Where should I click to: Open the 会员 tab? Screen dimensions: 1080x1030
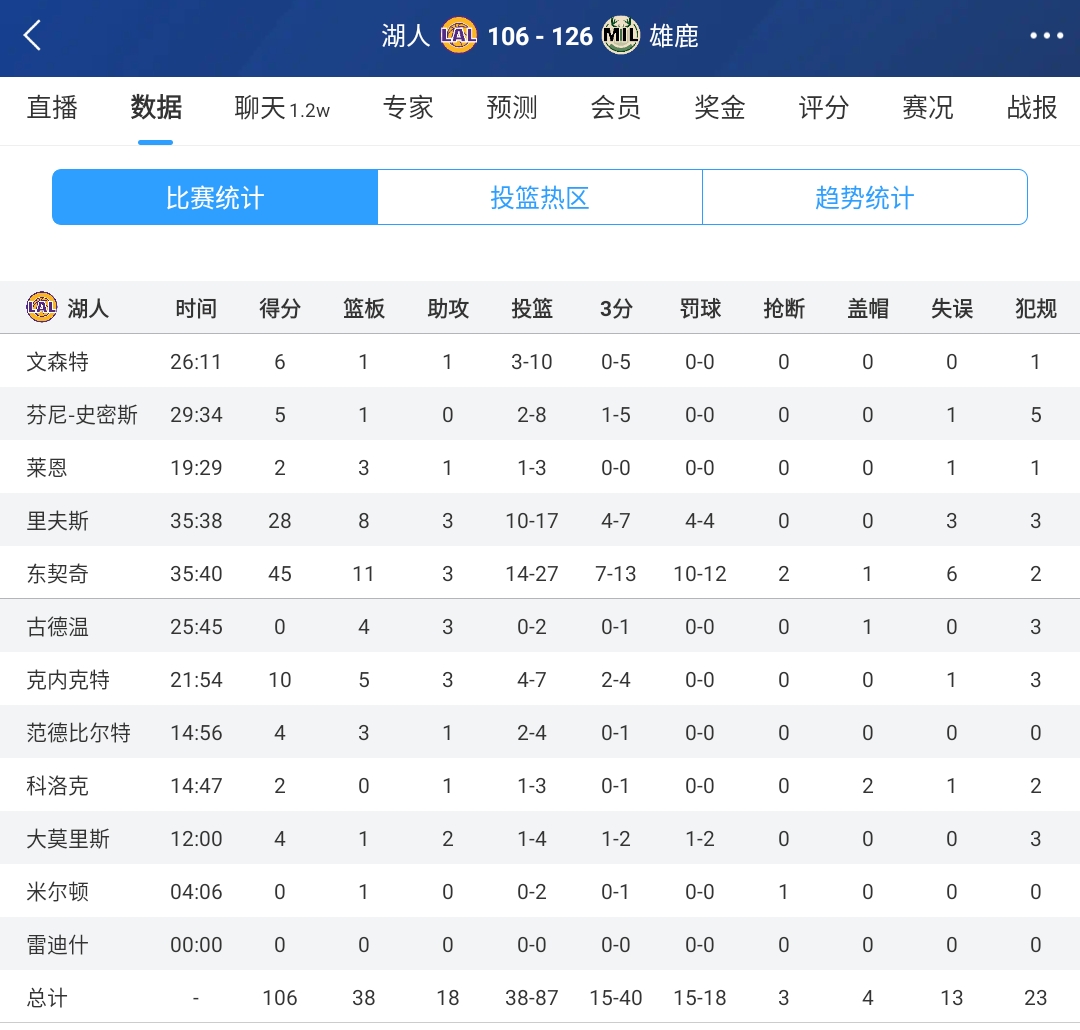point(616,108)
